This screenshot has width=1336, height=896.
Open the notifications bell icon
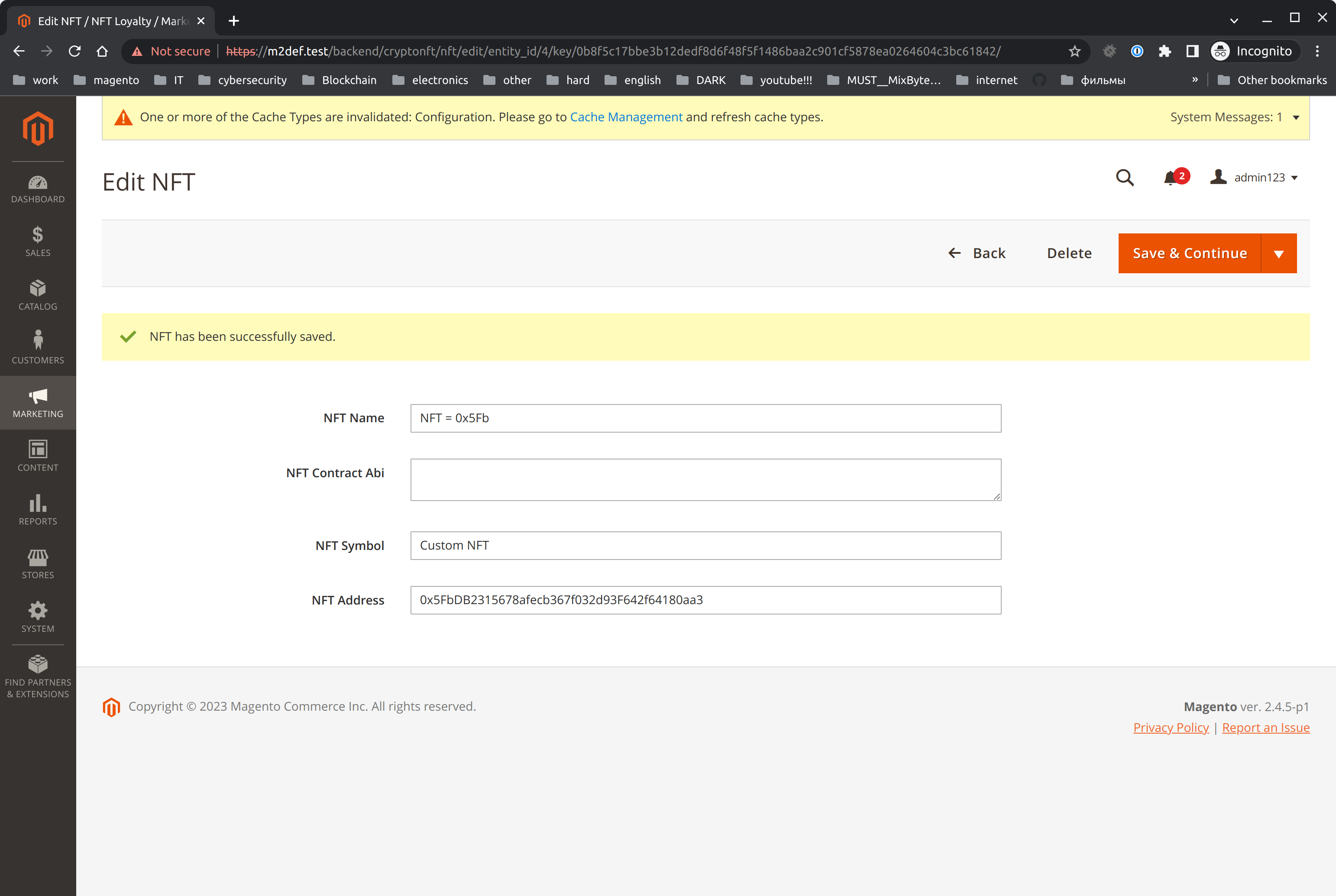1170,178
